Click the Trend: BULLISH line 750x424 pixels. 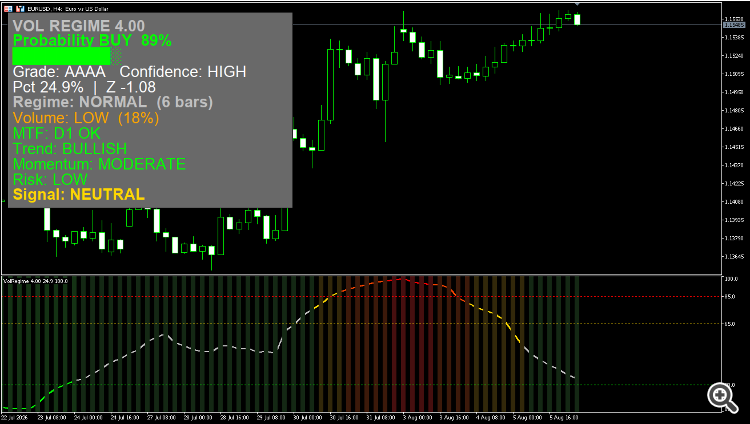click(x=70, y=148)
